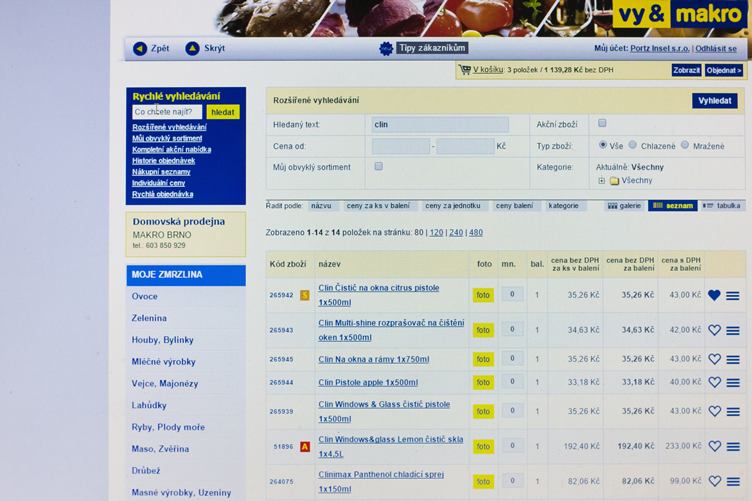Open the Zelenina category
The width and height of the screenshot is (752, 501).
pos(149,318)
